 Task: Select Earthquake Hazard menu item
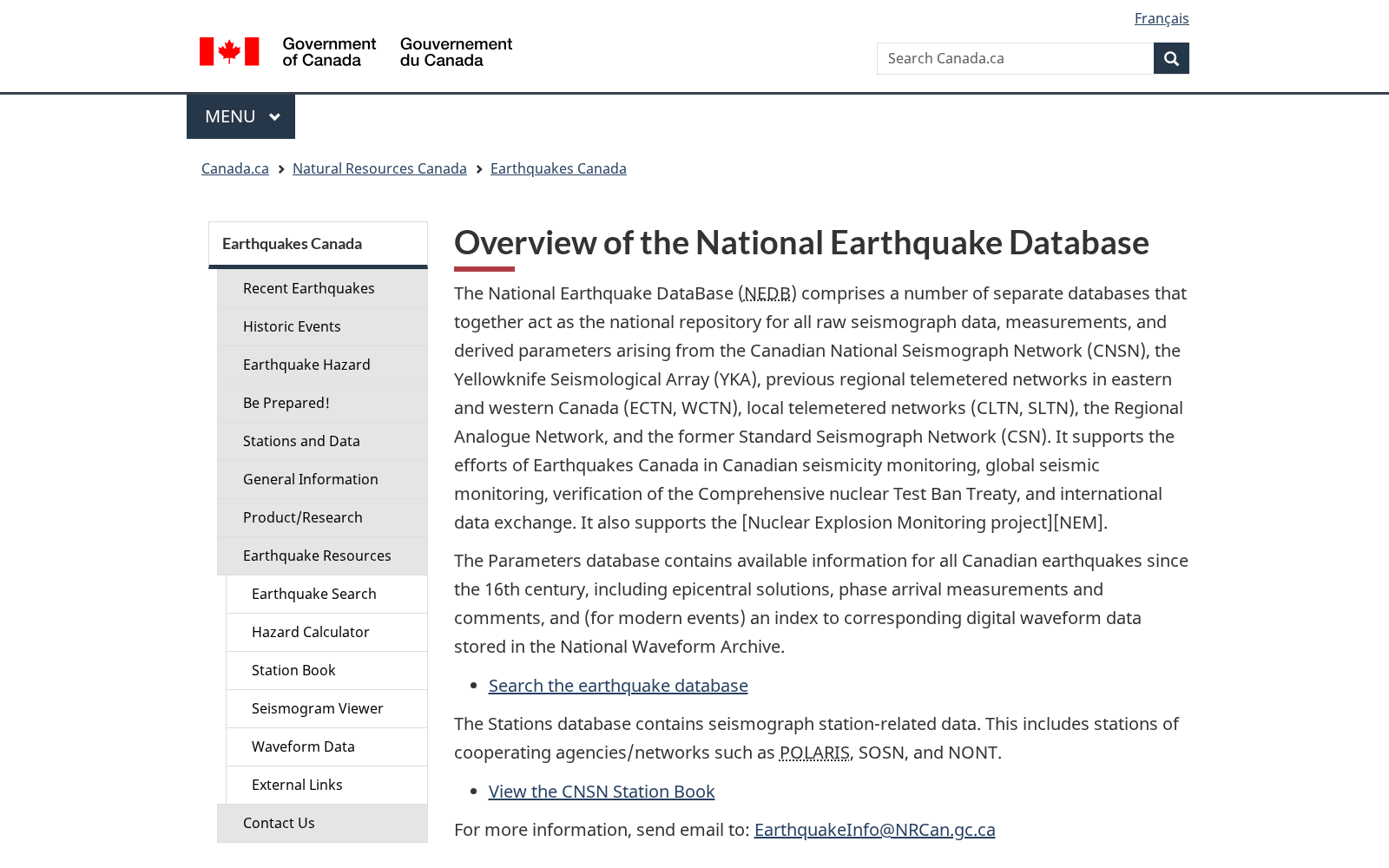tap(322, 365)
